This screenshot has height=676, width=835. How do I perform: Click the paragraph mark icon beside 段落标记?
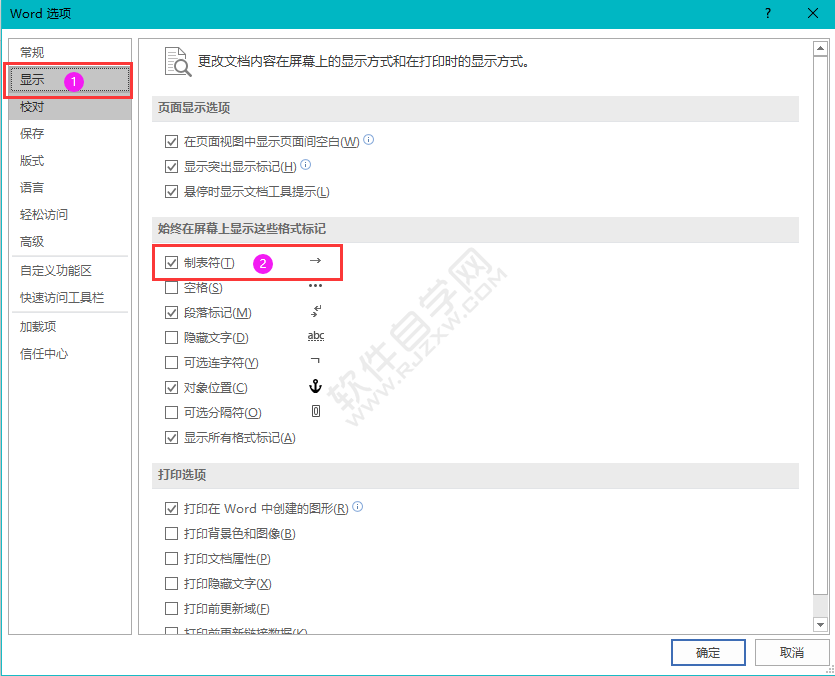tap(316, 311)
